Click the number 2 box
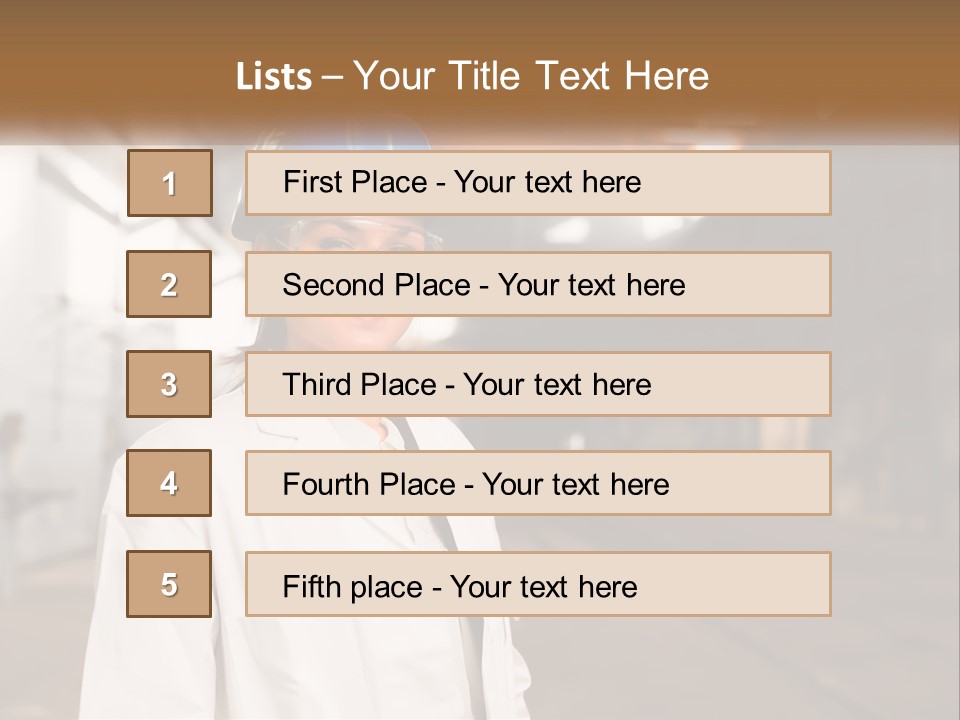Screen dimensions: 960x720 click(169, 284)
